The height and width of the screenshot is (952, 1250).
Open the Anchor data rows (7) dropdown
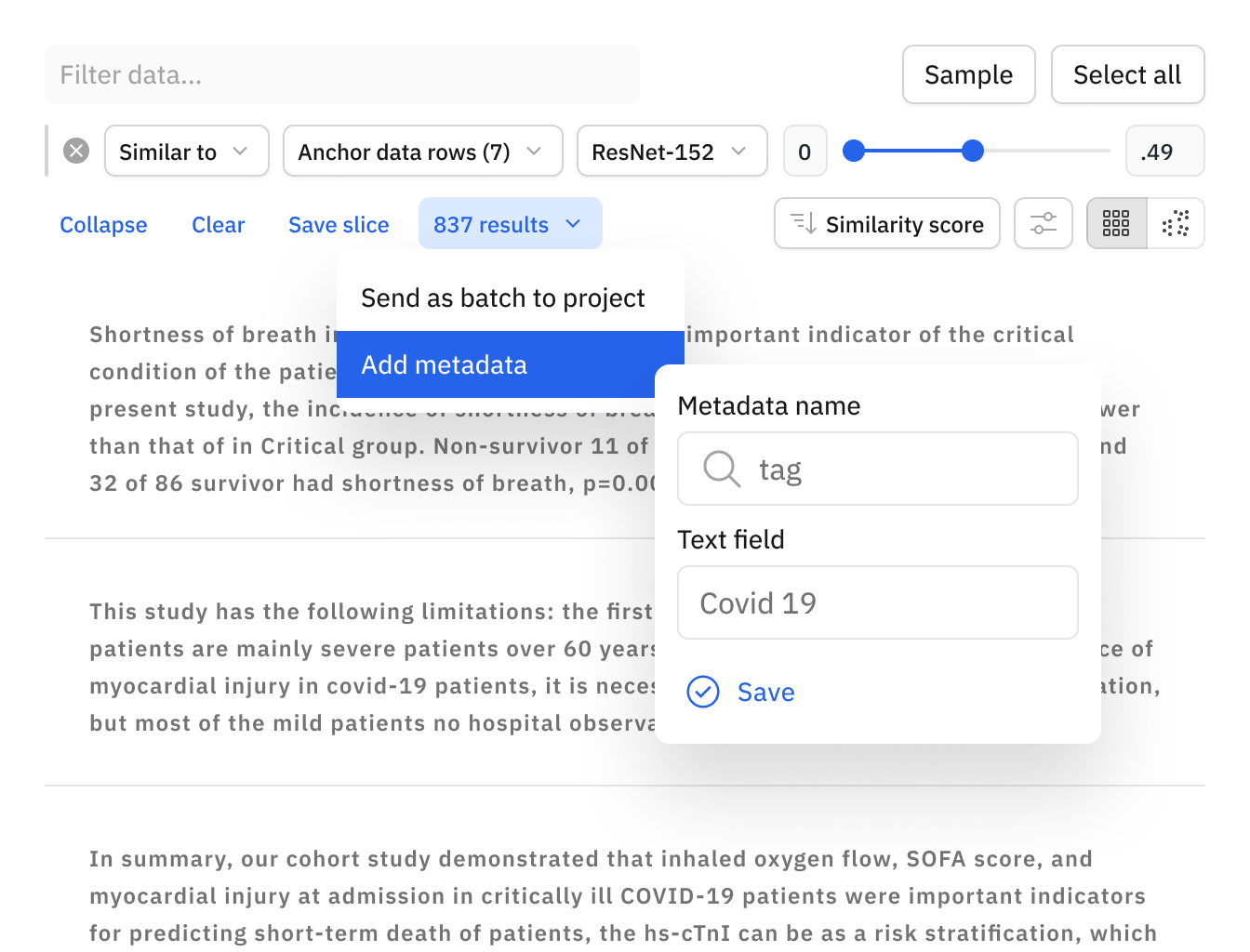point(423,151)
